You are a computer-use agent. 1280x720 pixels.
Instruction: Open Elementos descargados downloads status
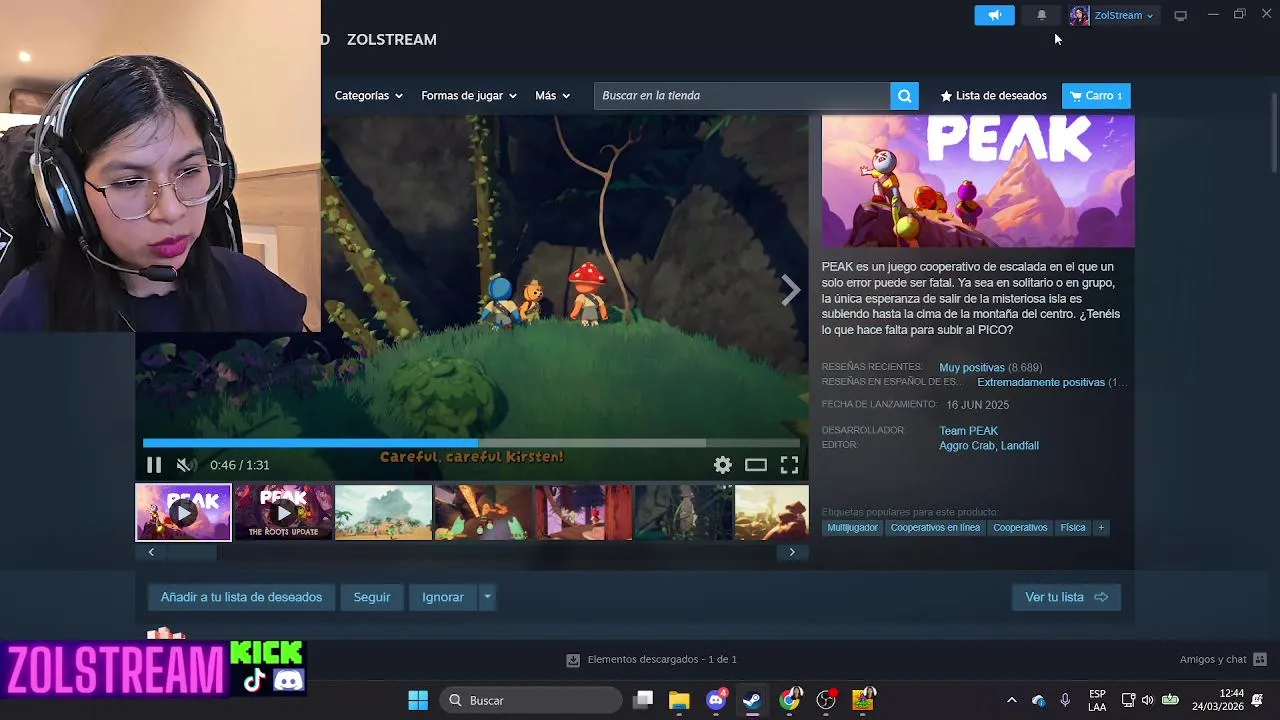tap(652, 659)
